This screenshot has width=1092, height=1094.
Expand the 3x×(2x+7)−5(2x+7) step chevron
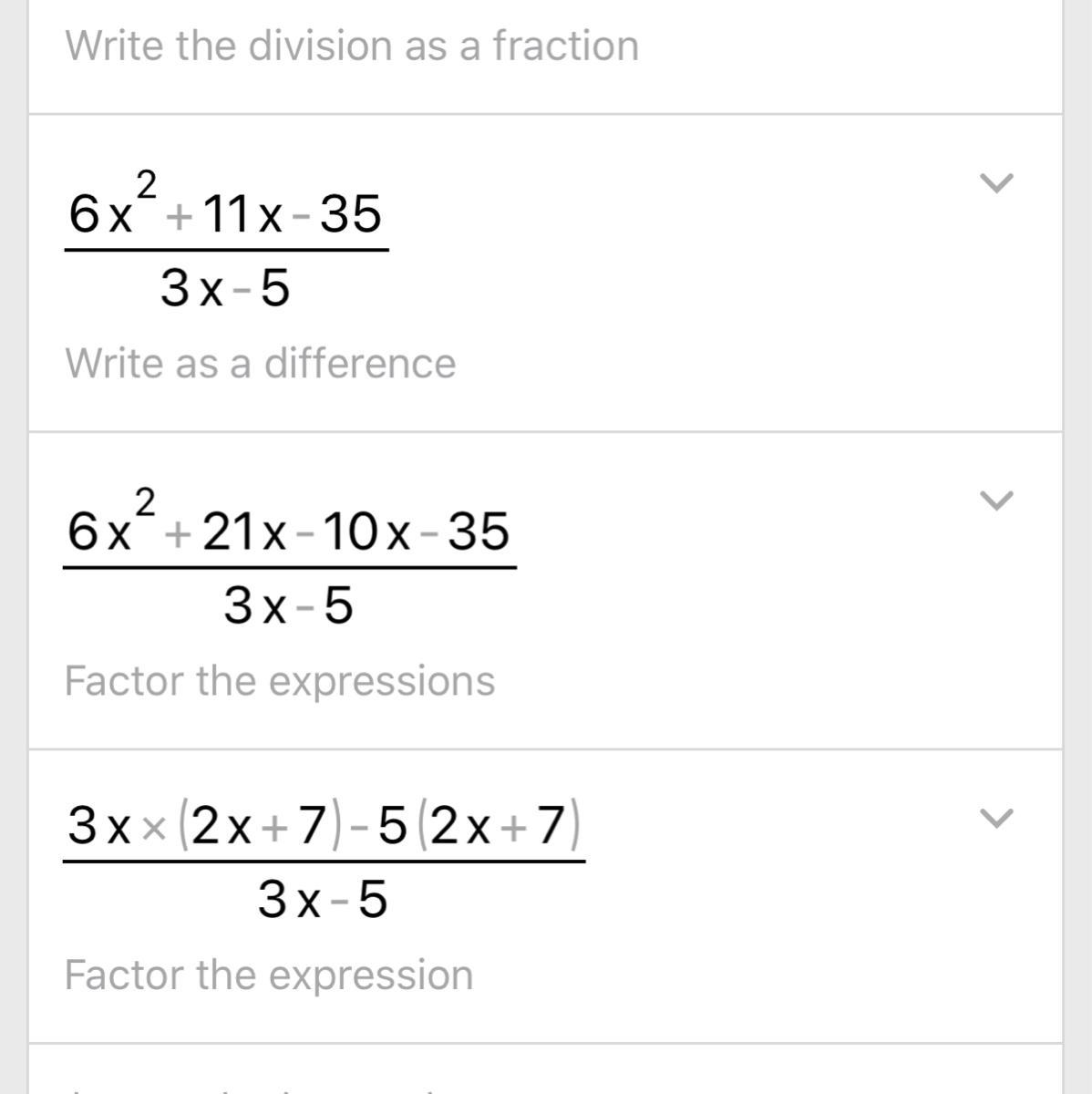coord(996,818)
